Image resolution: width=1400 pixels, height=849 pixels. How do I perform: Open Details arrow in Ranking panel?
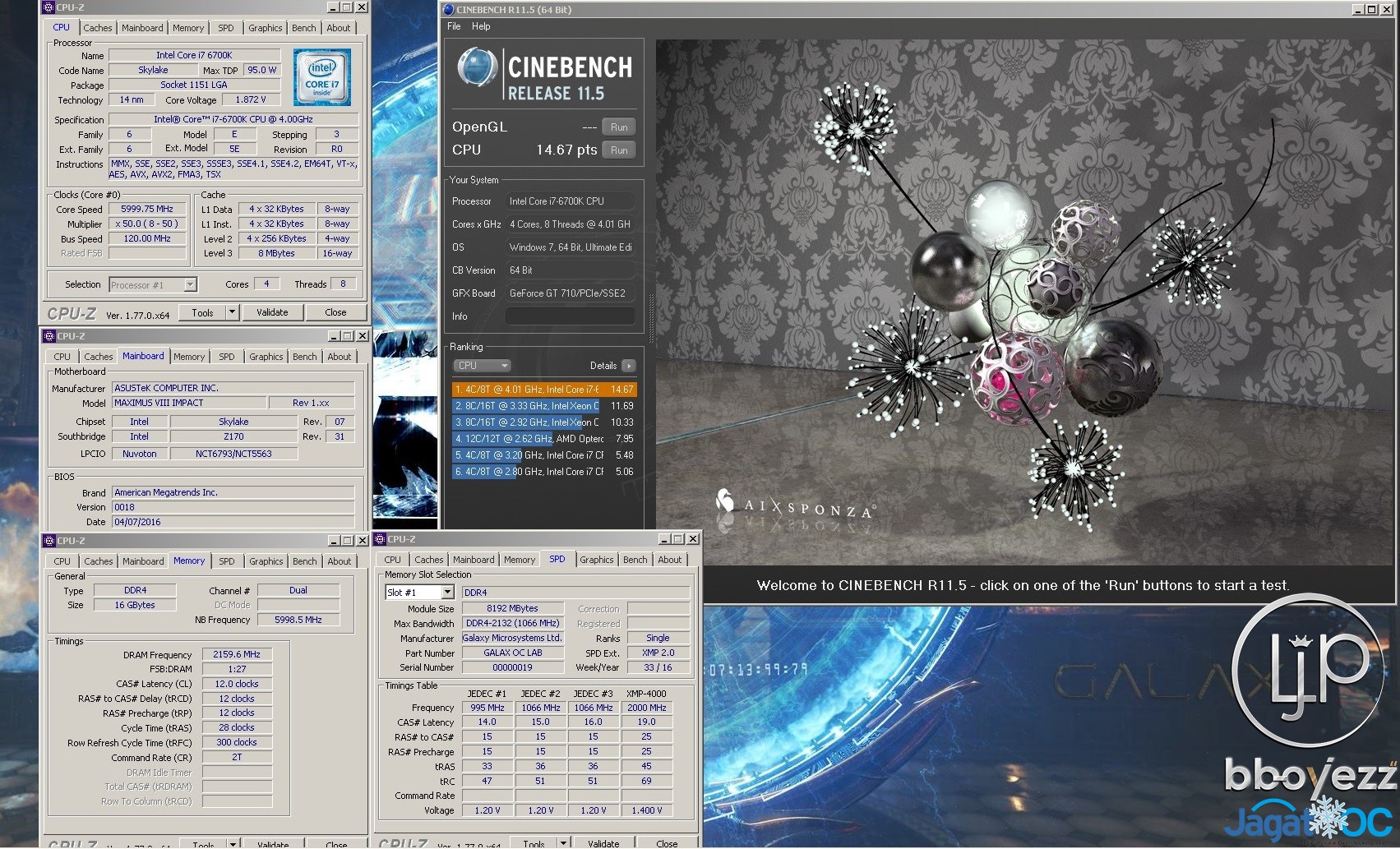(629, 366)
